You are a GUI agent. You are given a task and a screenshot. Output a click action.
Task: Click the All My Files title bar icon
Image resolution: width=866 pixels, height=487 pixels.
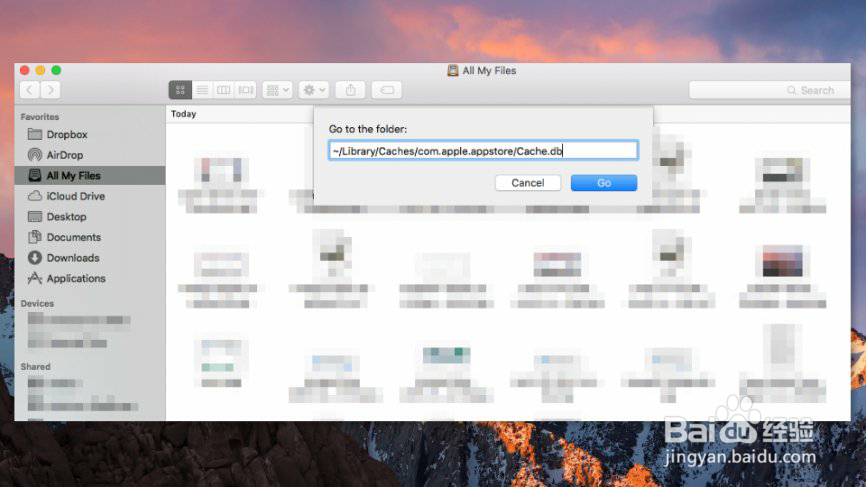tap(453, 71)
